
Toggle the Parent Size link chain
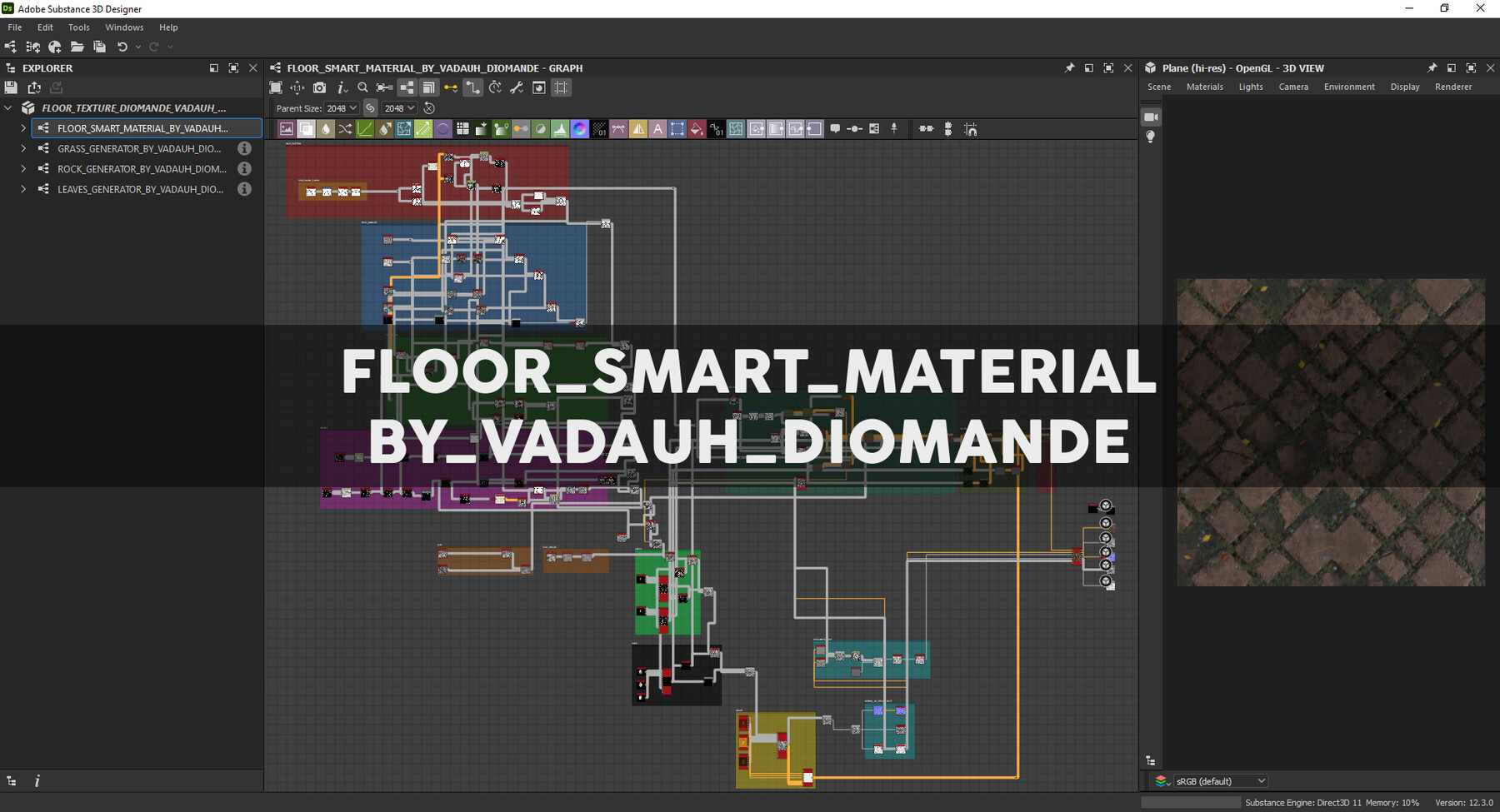tap(371, 107)
